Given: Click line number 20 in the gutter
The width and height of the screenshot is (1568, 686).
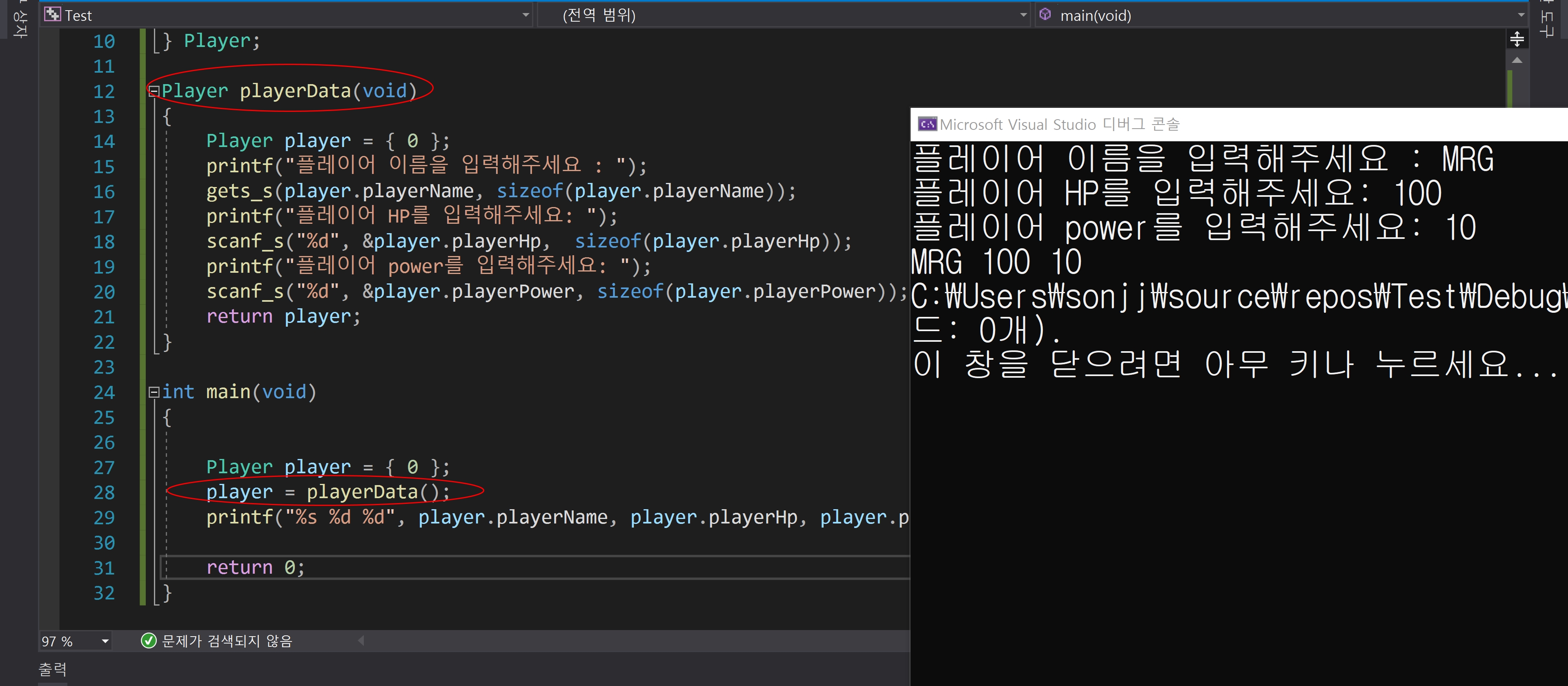Looking at the screenshot, I should pos(104,292).
